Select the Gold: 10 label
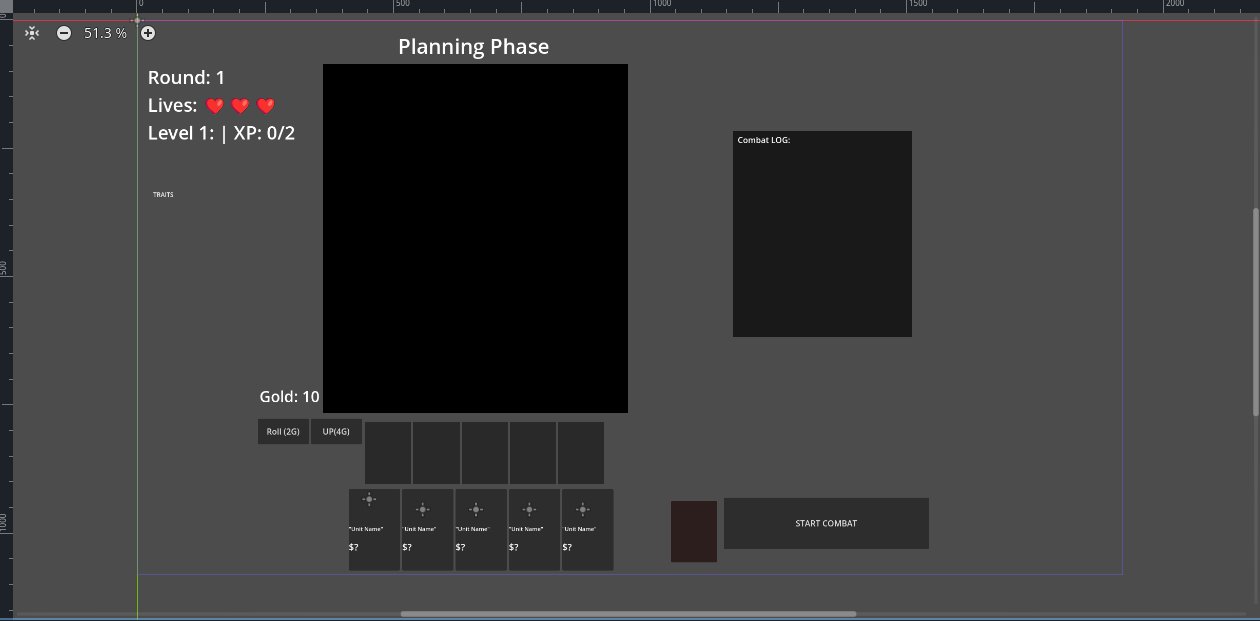The width and height of the screenshot is (1260, 621). tap(290, 397)
